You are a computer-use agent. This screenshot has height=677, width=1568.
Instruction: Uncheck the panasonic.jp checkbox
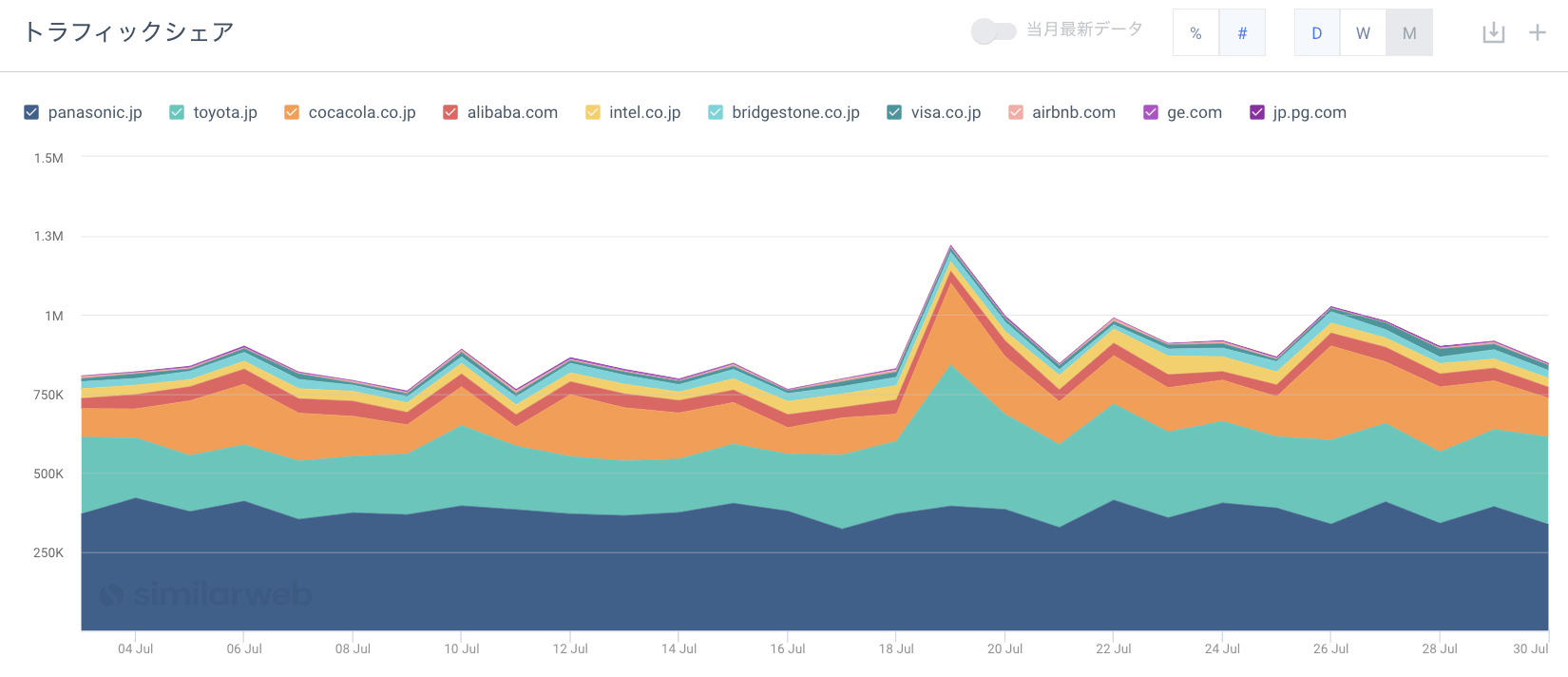[x=31, y=112]
